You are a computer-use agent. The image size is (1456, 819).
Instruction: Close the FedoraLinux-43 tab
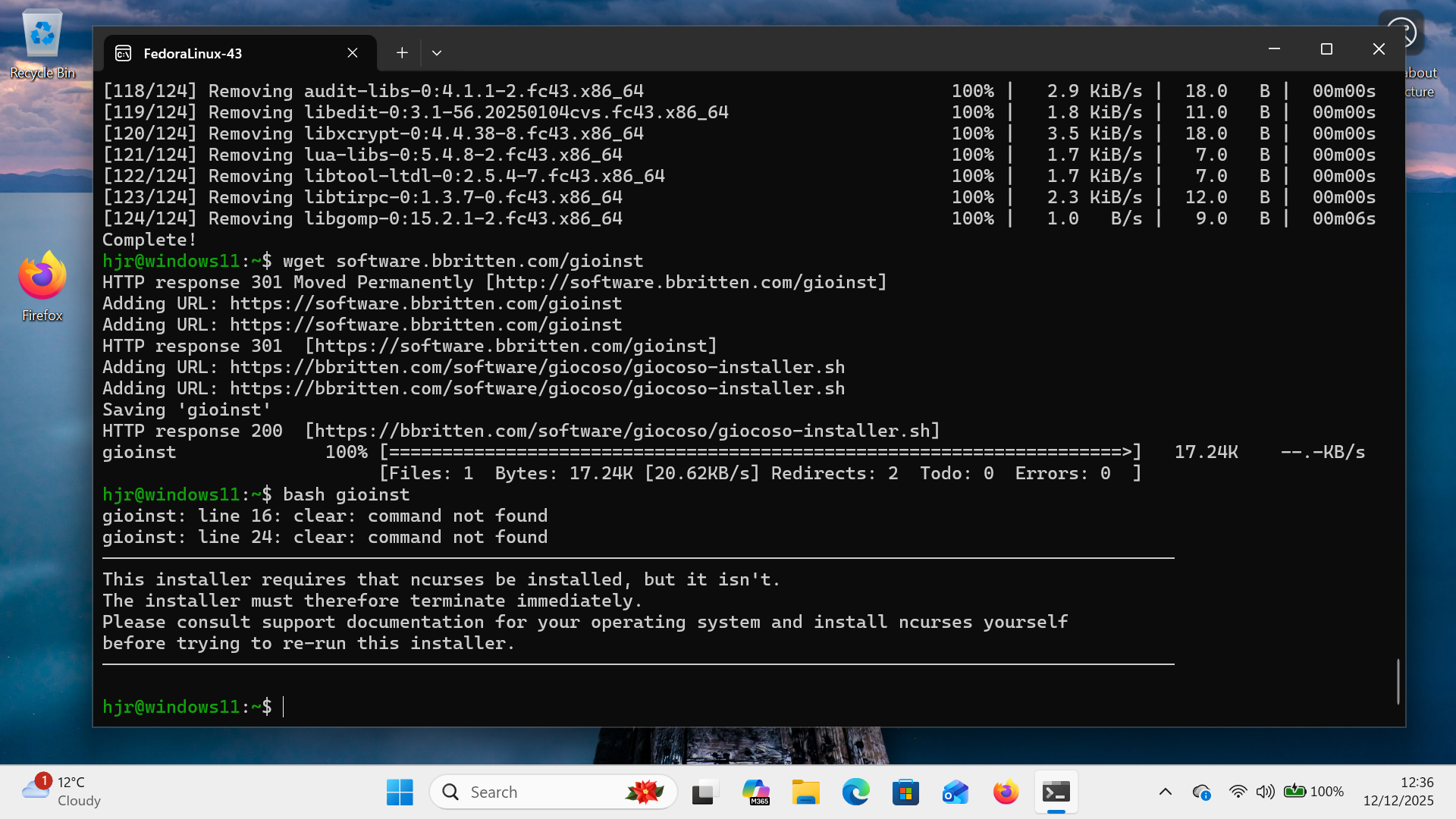(353, 53)
